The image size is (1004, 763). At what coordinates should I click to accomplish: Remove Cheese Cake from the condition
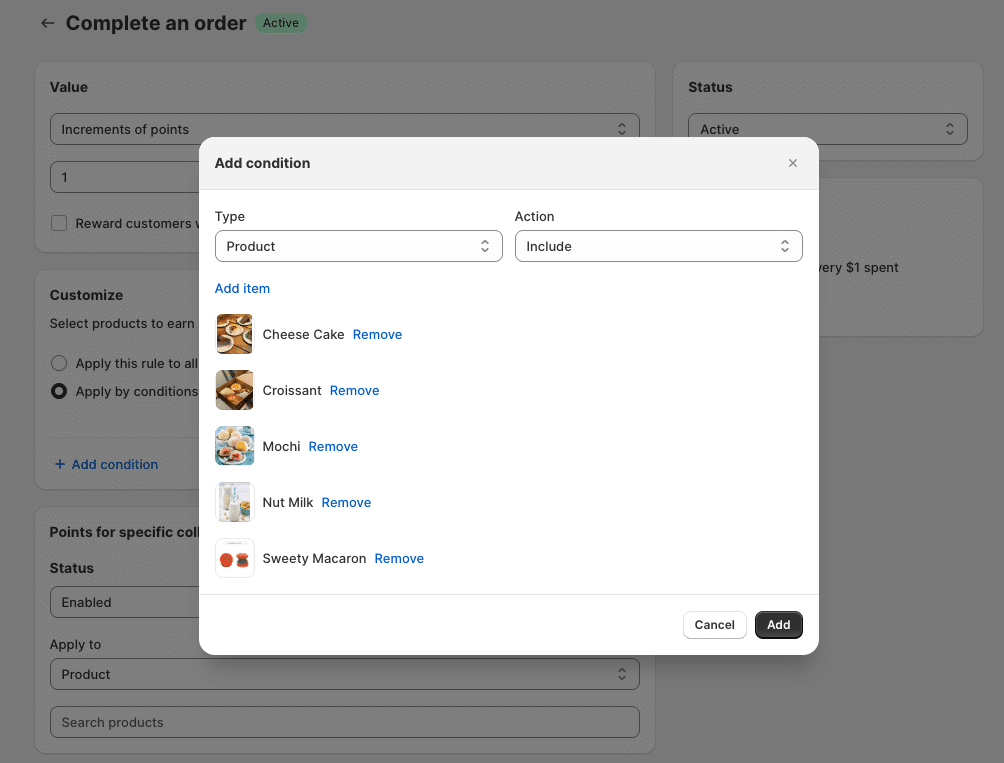[x=377, y=334]
